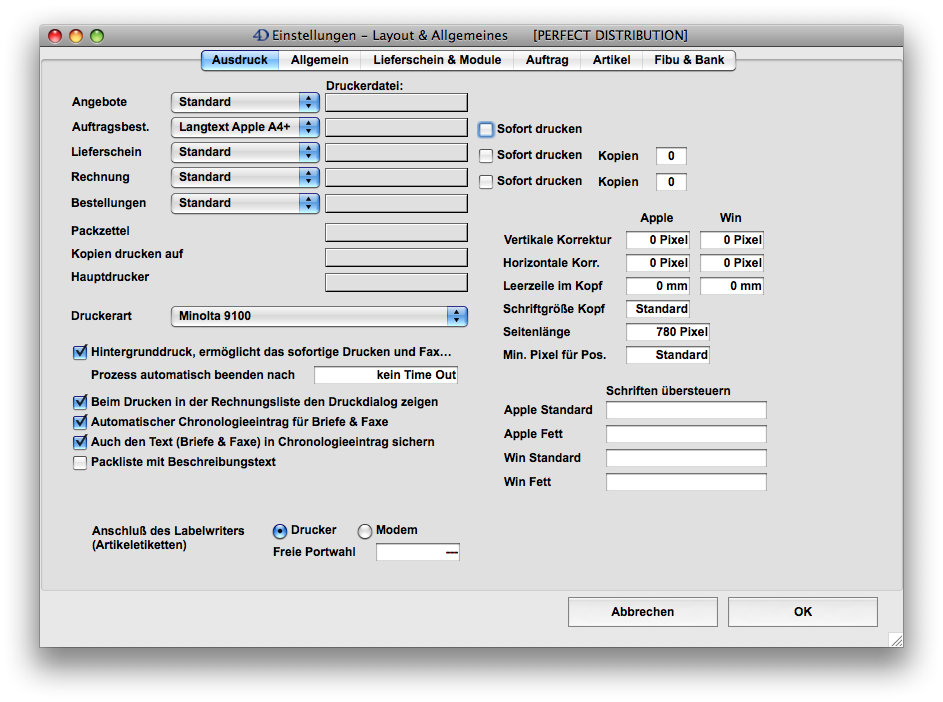943x702 pixels.
Task: Go to Lieferschein & Module tab
Action: pos(437,60)
